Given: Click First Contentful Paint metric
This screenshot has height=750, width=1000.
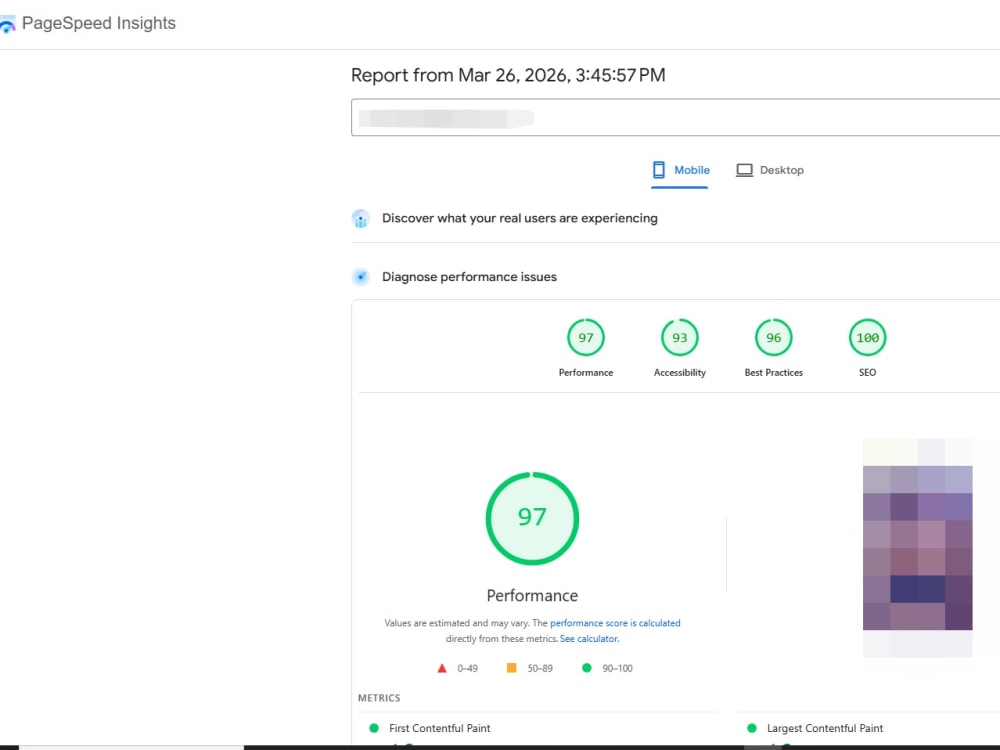Looking at the screenshot, I should [439, 728].
